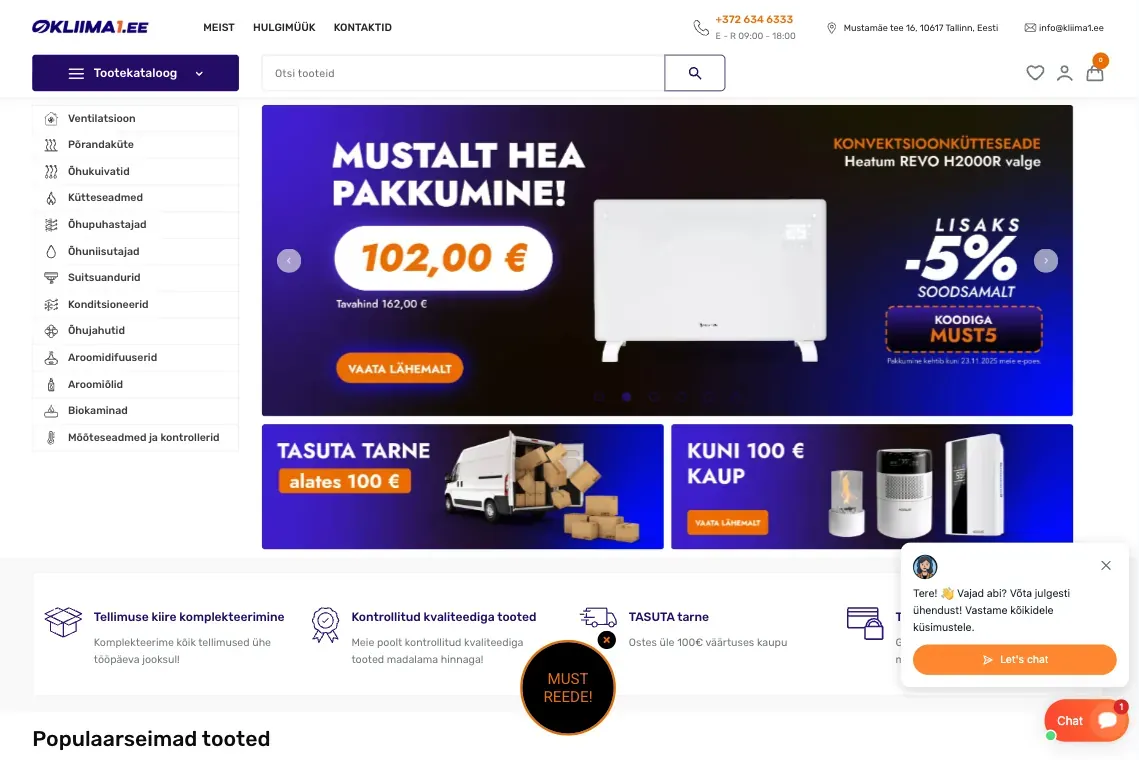Go to previous banner slide arrow
Image resolution: width=1139 pixels, height=760 pixels.
tap(289, 260)
